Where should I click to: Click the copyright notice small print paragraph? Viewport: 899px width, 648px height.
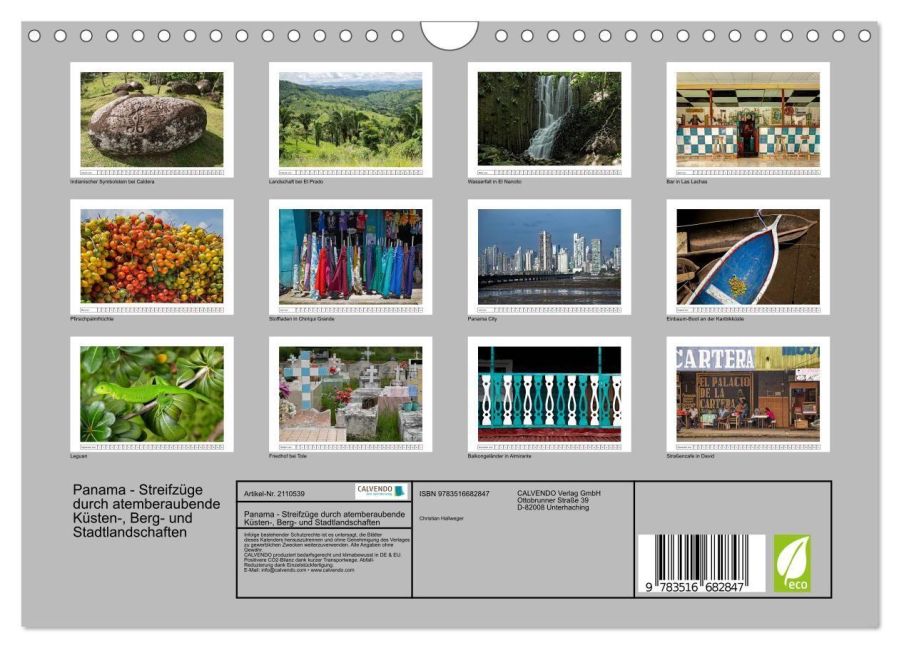pos(327,552)
